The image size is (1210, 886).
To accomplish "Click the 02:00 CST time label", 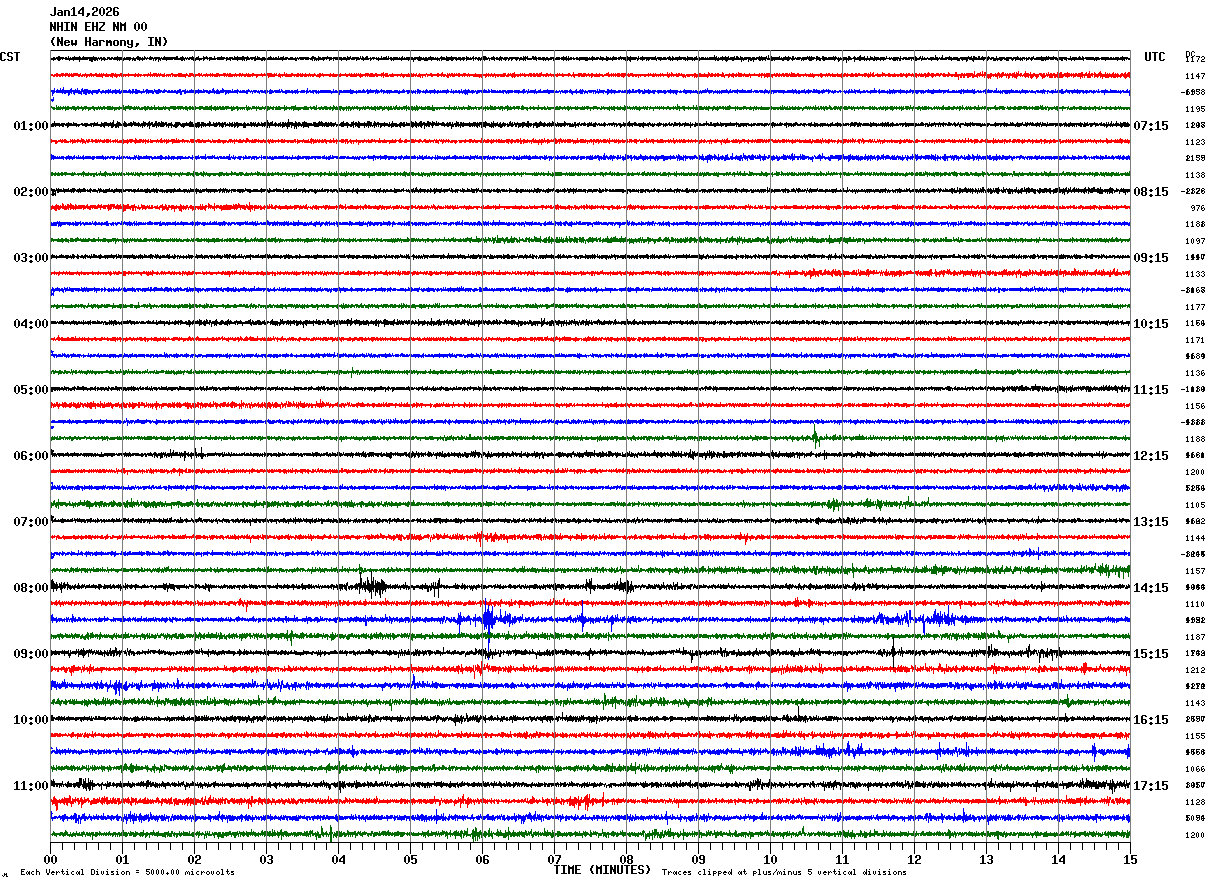I will [x=31, y=192].
